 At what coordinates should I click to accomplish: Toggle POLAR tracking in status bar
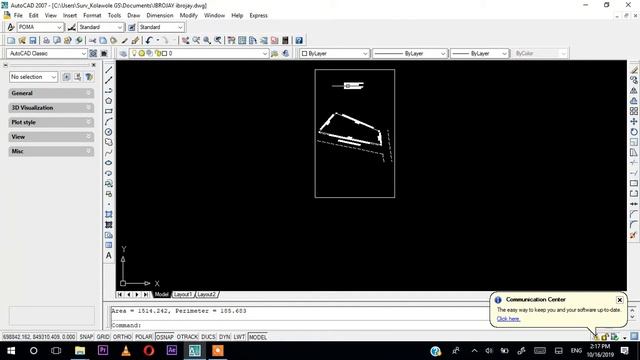click(143, 337)
